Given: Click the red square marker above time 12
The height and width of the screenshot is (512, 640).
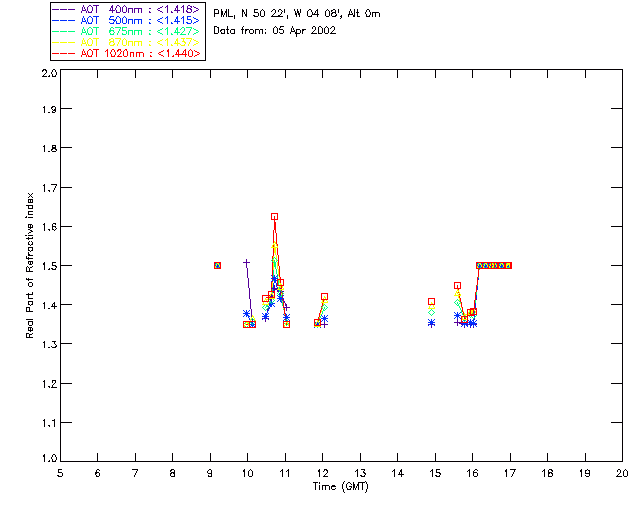Looking at the screenshot, I should 324,297.
